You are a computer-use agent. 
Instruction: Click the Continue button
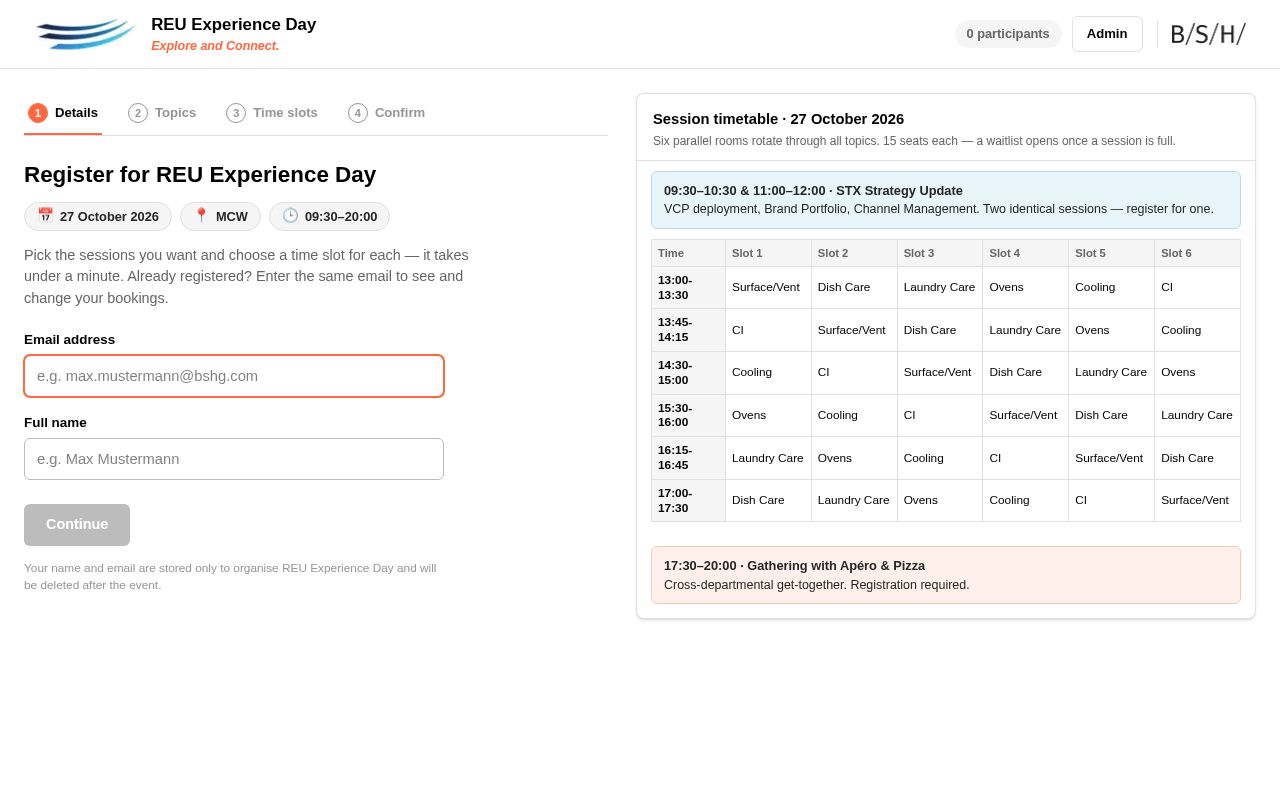pos(77,525)
